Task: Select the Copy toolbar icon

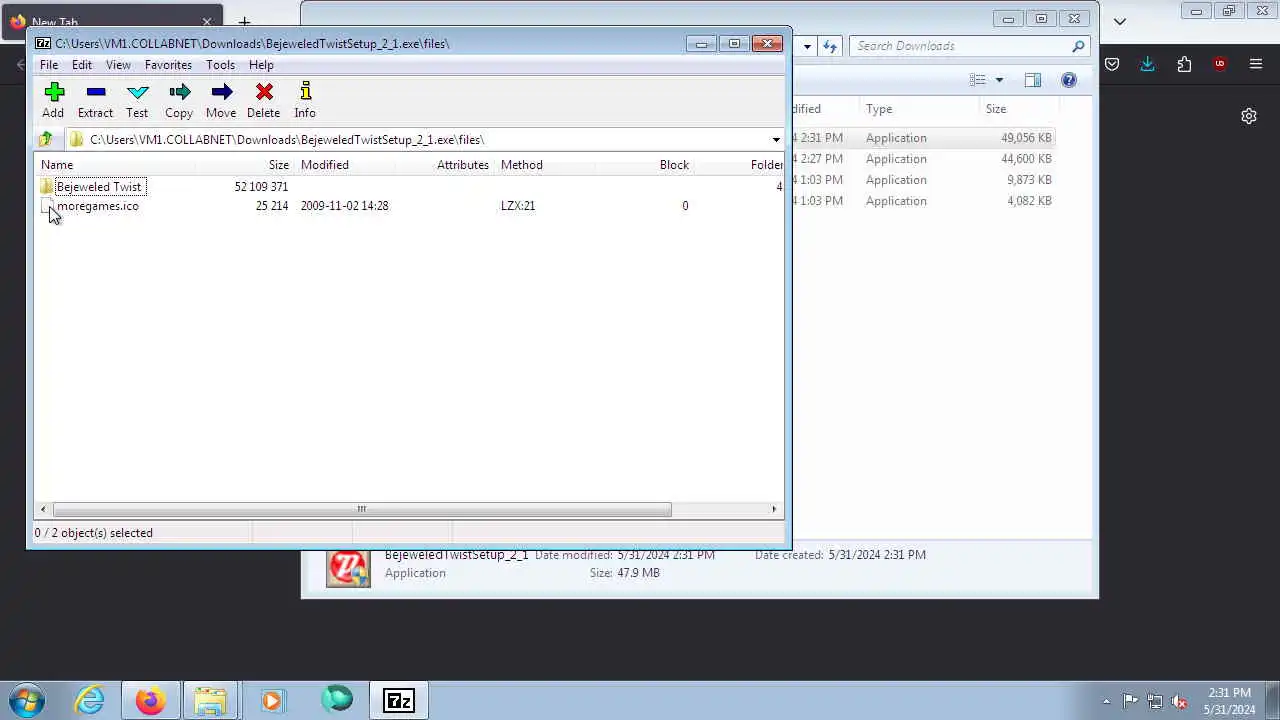Action: click(x=179, y=92)
